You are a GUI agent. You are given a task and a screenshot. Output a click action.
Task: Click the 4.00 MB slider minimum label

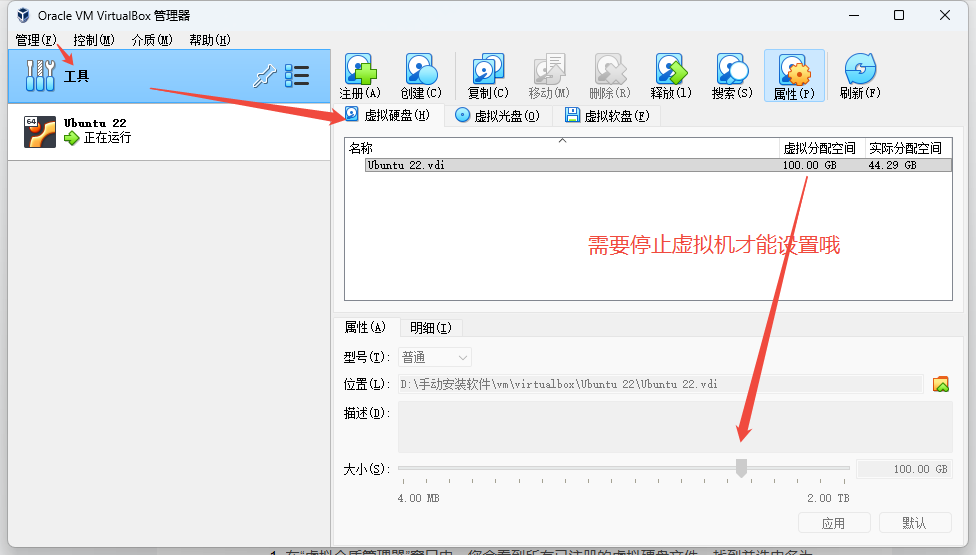tap(418, 498)
